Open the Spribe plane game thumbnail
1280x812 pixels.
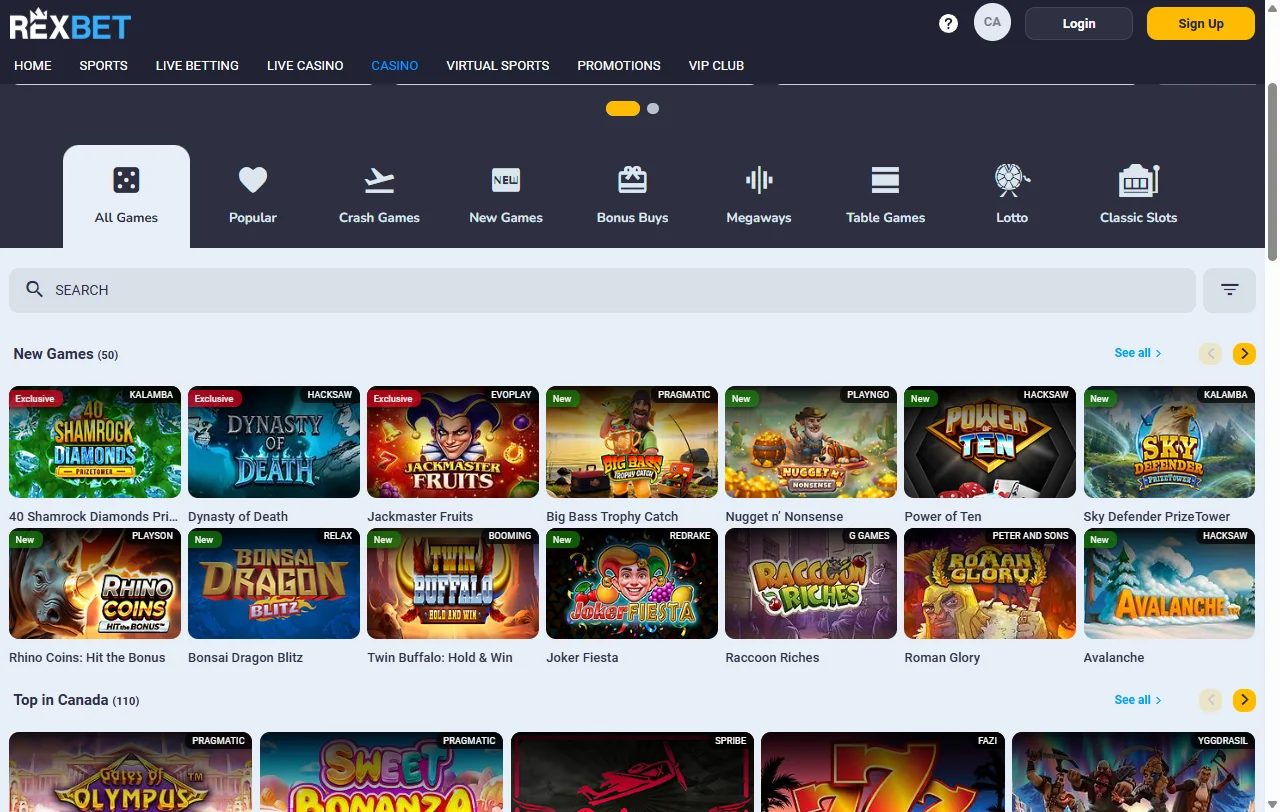tap(632, 772)
